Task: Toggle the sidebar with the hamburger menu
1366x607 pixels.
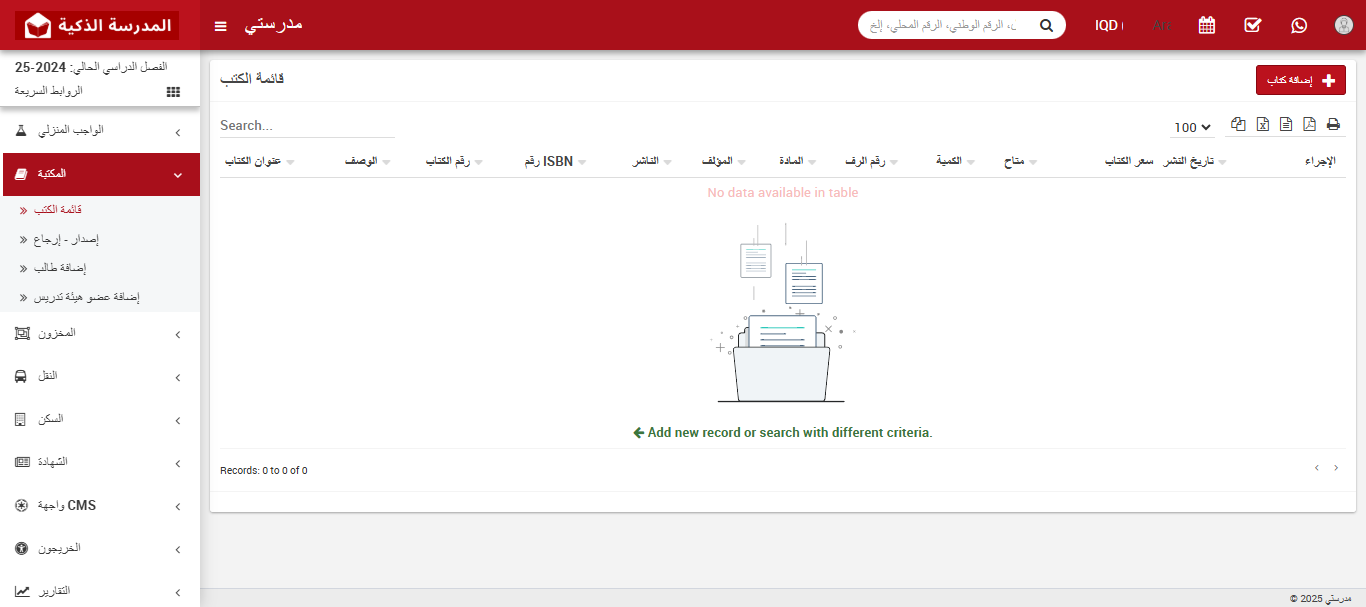Action: click(221, 25)
